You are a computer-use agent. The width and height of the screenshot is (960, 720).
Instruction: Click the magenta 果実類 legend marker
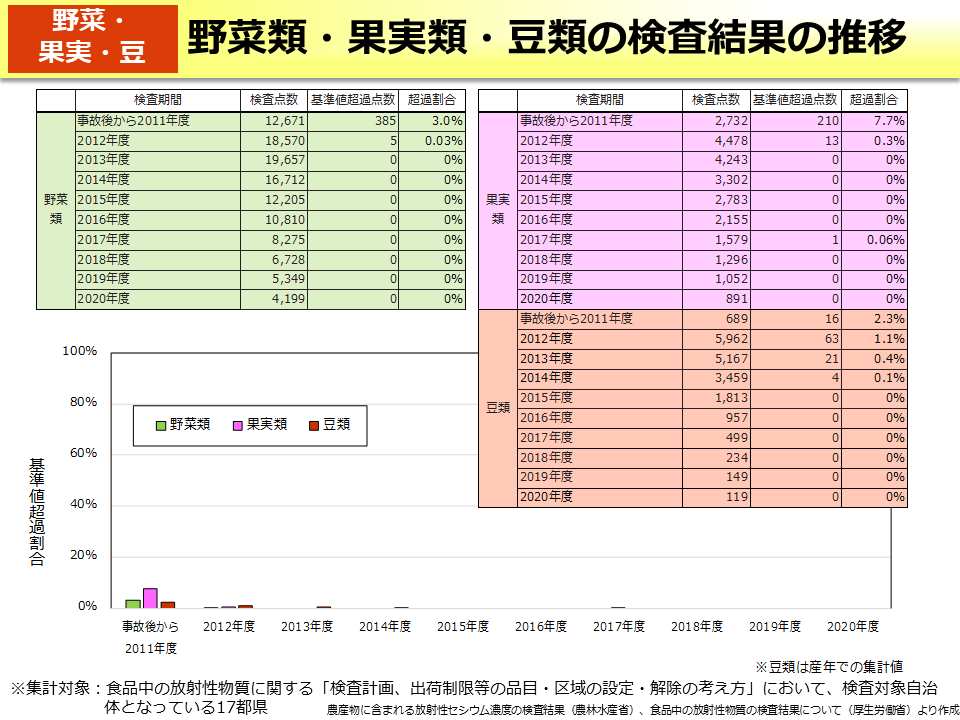238,425
